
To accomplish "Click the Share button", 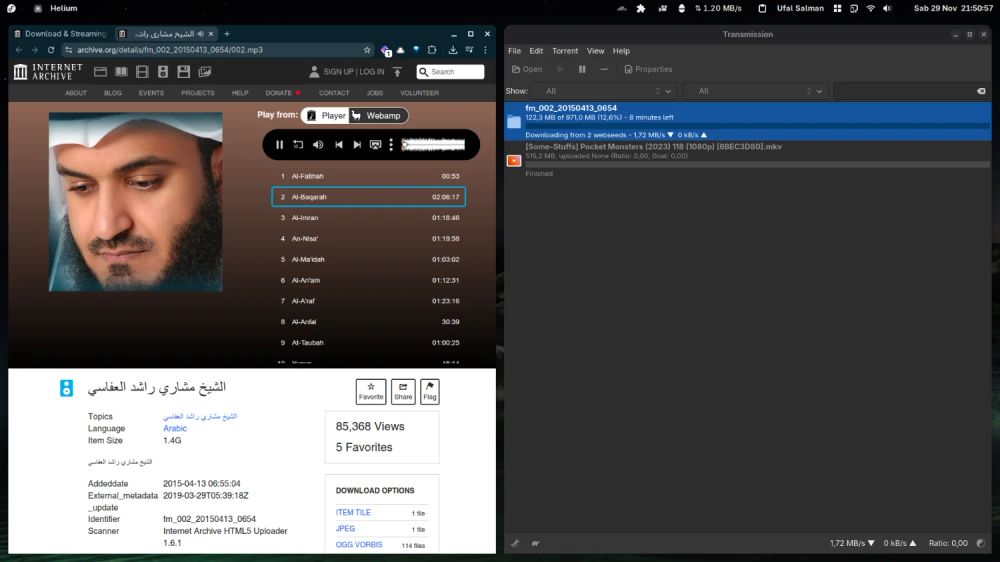I will 403,391.
